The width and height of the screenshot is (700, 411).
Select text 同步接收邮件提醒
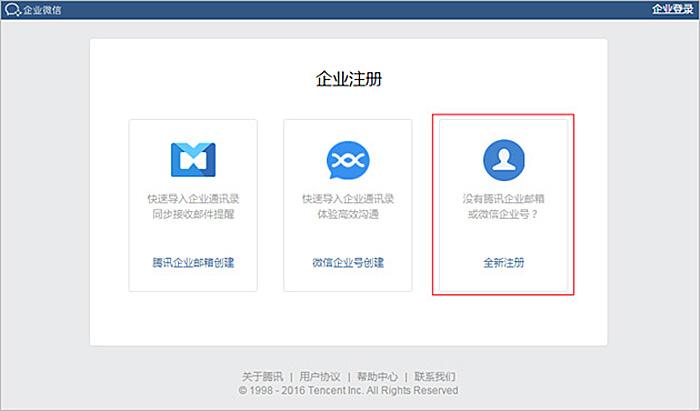click(193, 214)
